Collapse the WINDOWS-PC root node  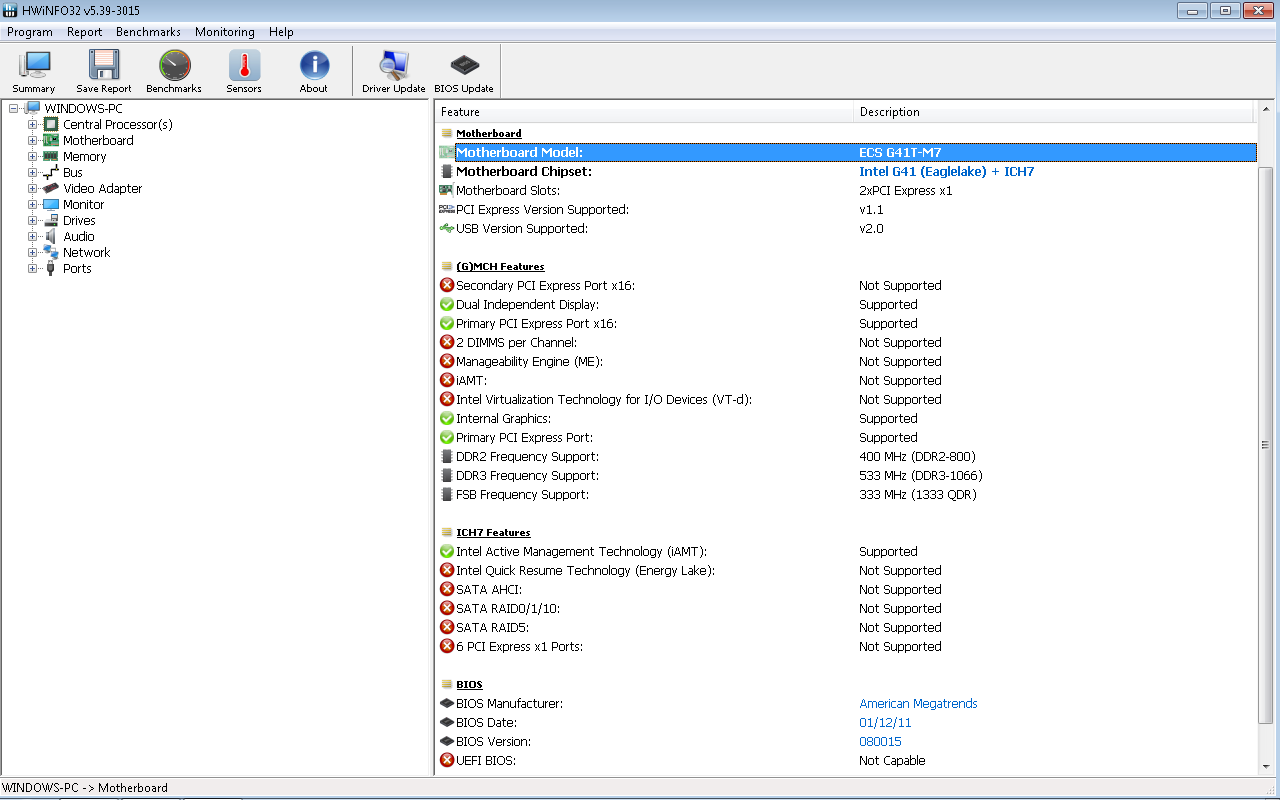tap(13, 108)
